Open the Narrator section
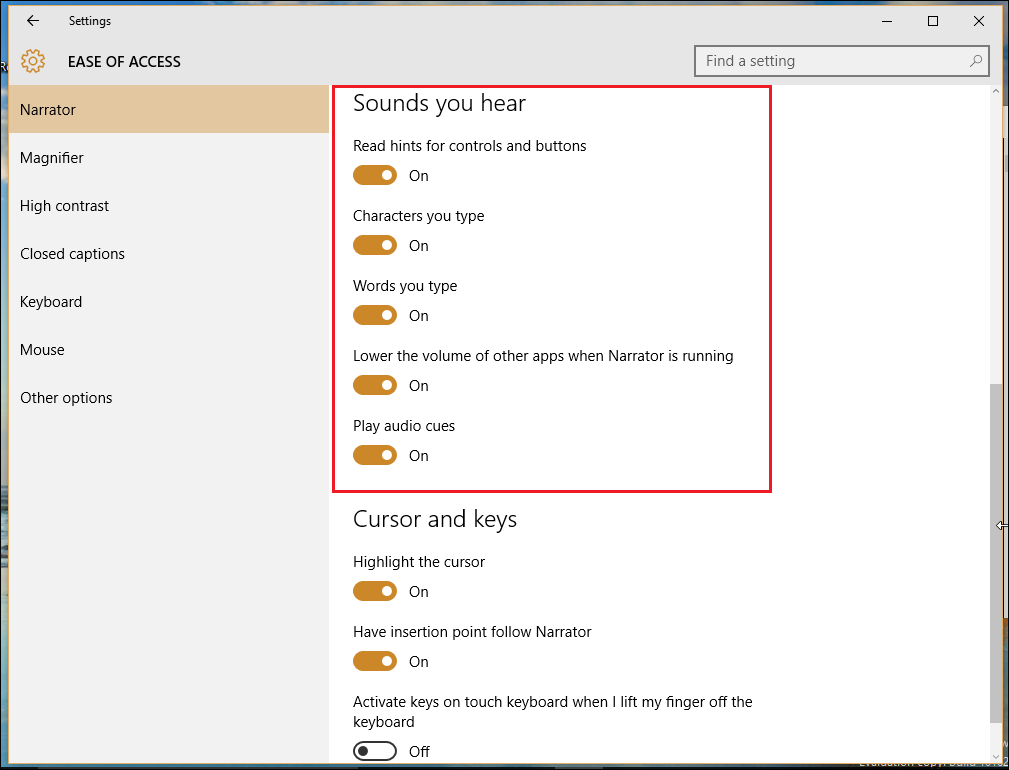The width and height of the screenshot is (1009, 770). point(169,109)
